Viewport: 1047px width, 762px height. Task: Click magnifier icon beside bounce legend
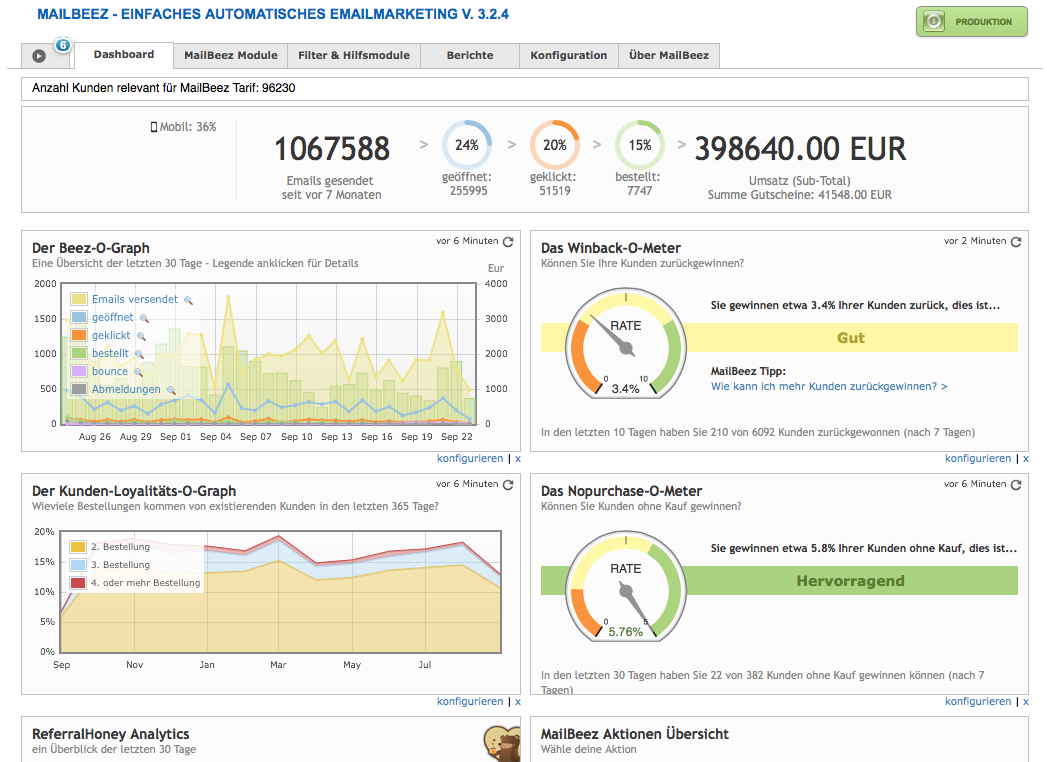click(138, 372)
